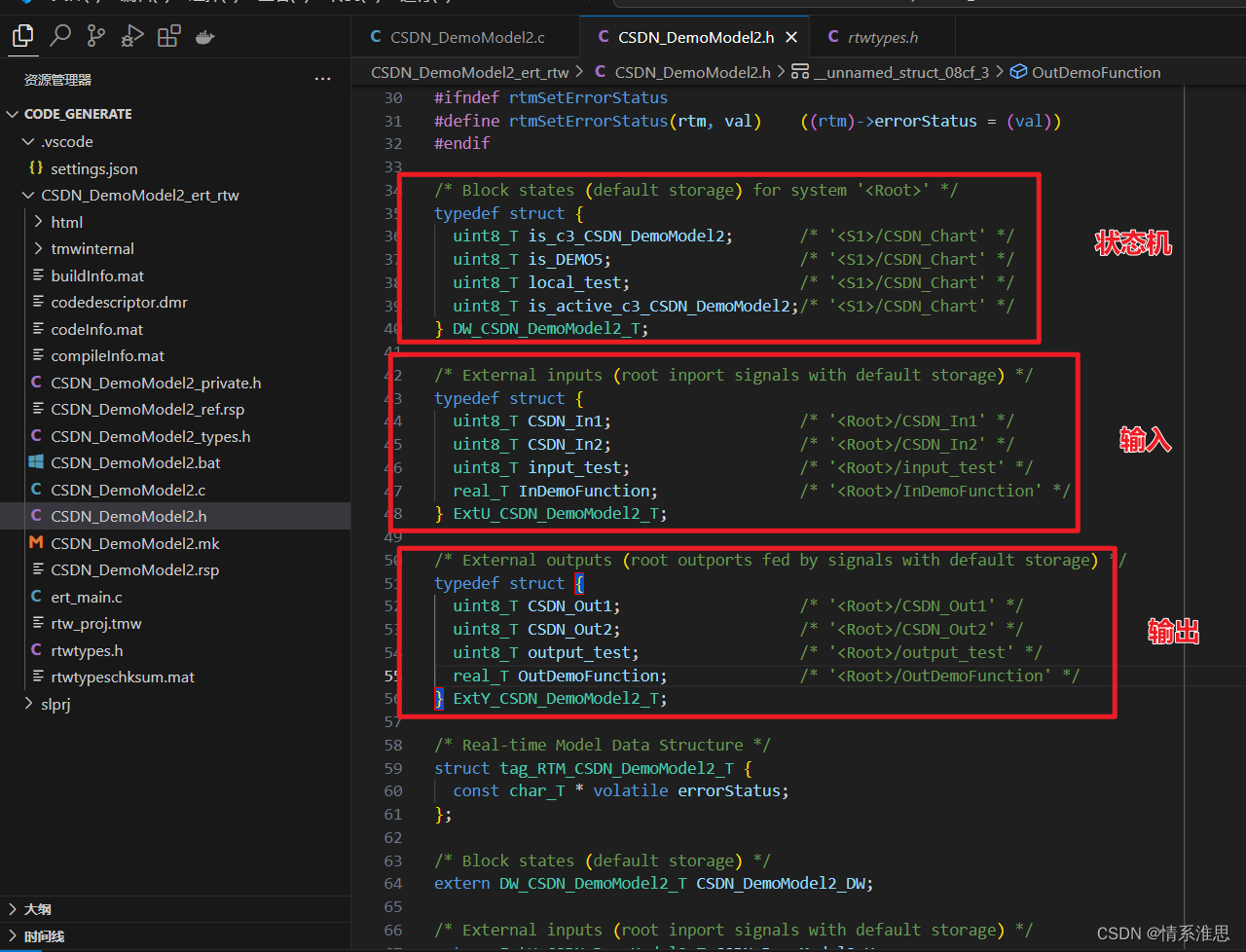Open explorer more actions ellipsis menu
This screenshot has width=1246, height=952.
pos(322,79)
